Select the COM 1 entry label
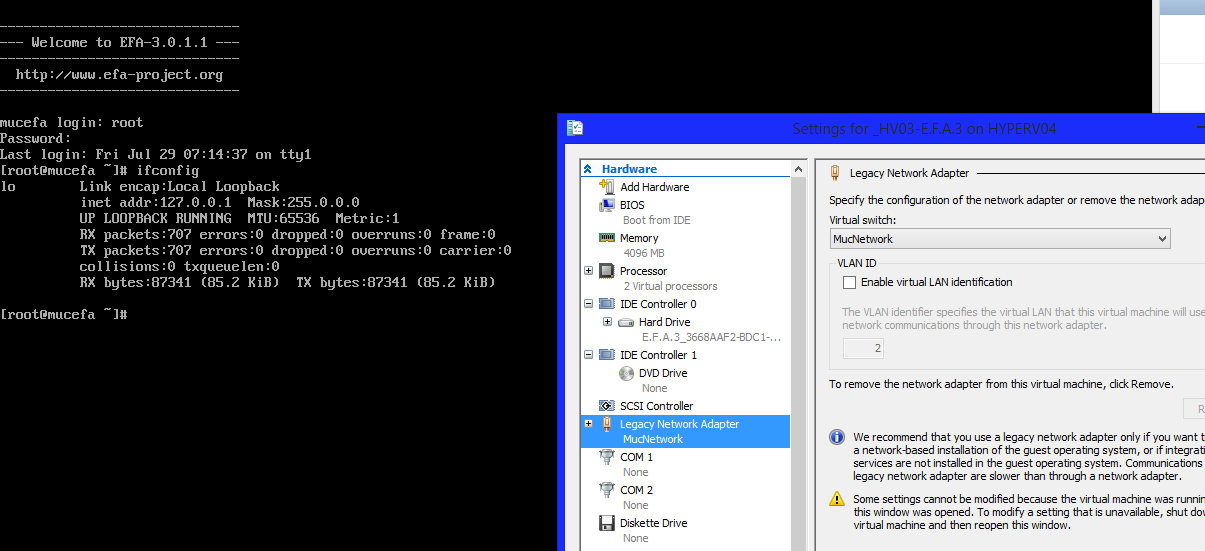 636,457
